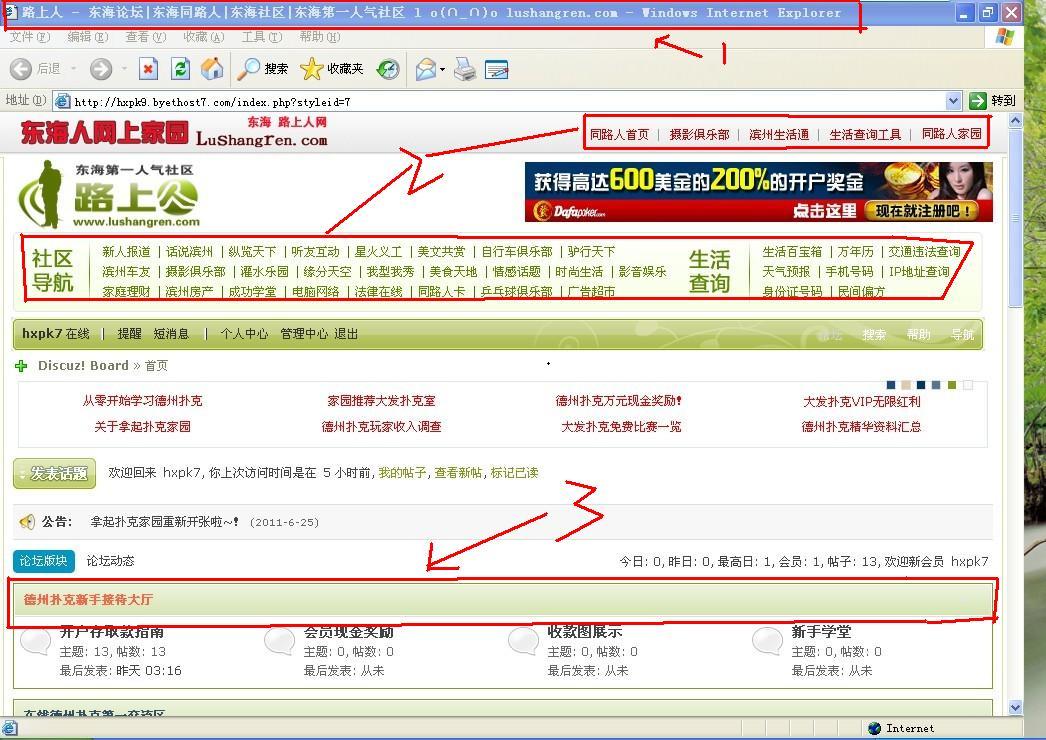This screenshot has height=740, width=1046.
Task: Open the 新人报道 community link
Action: point(126,252)
